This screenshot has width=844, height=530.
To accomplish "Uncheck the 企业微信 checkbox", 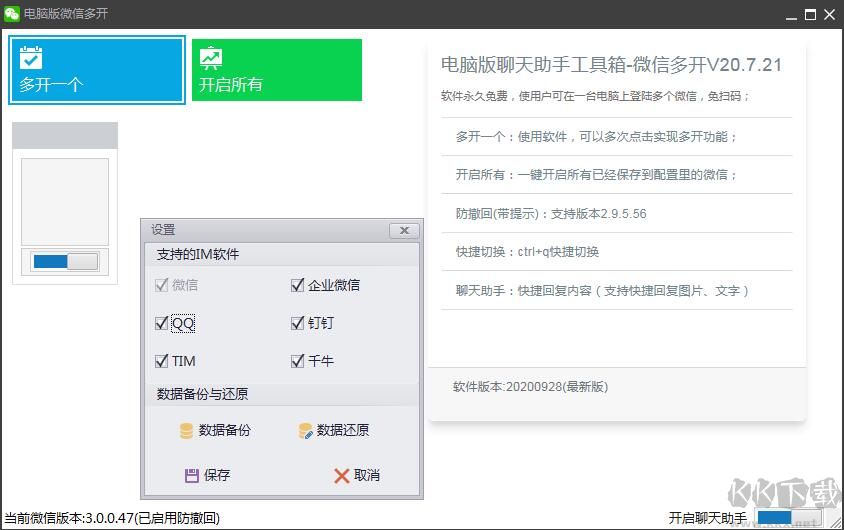I will point(297,285).
